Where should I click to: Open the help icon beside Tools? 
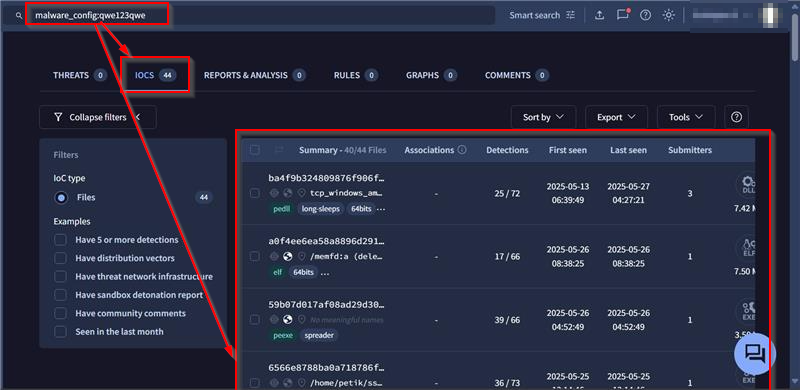coord(736,117)
